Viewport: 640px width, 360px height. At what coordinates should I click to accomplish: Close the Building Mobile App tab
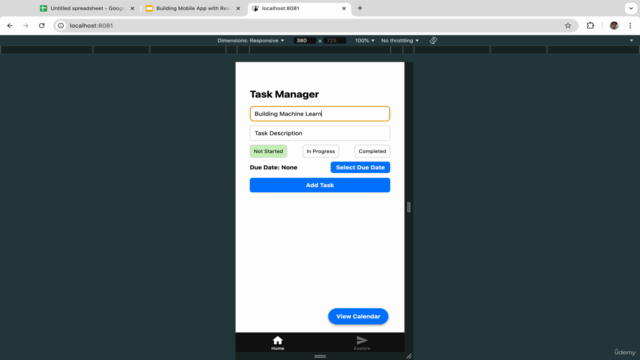click(x=238, y=8)
